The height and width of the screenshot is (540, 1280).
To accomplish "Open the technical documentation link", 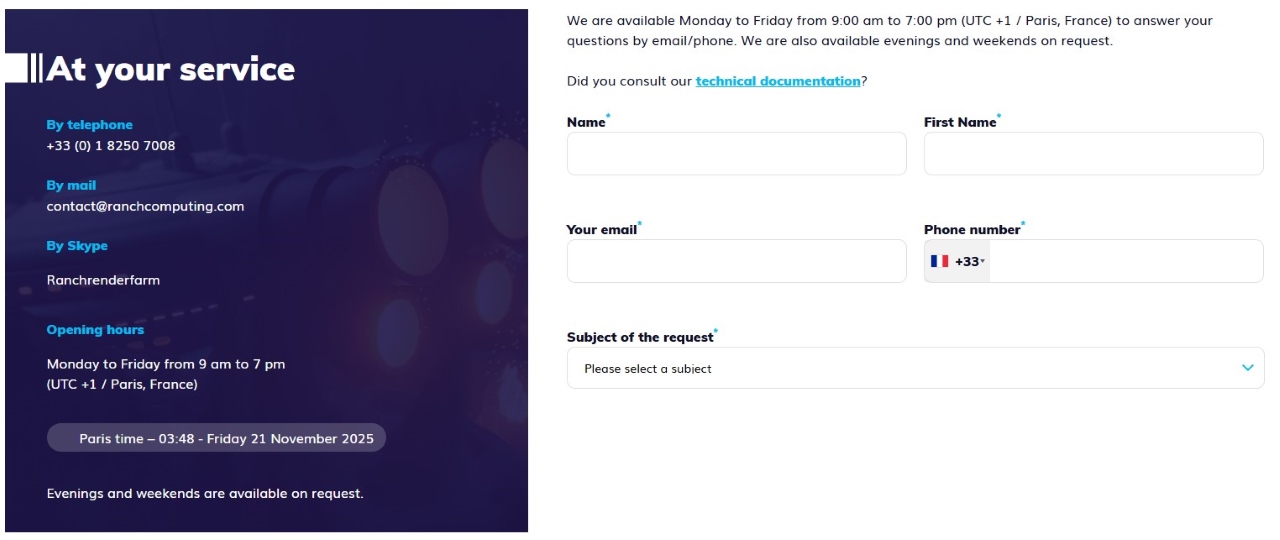I will 777,81.
